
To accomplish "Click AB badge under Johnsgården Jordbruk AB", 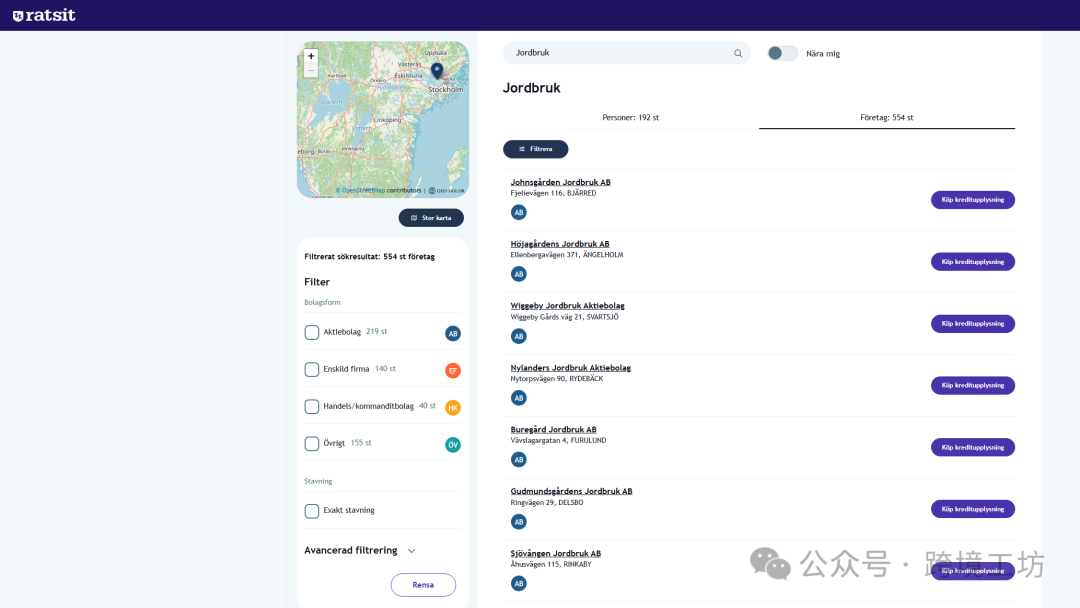I will pos(518,212).
